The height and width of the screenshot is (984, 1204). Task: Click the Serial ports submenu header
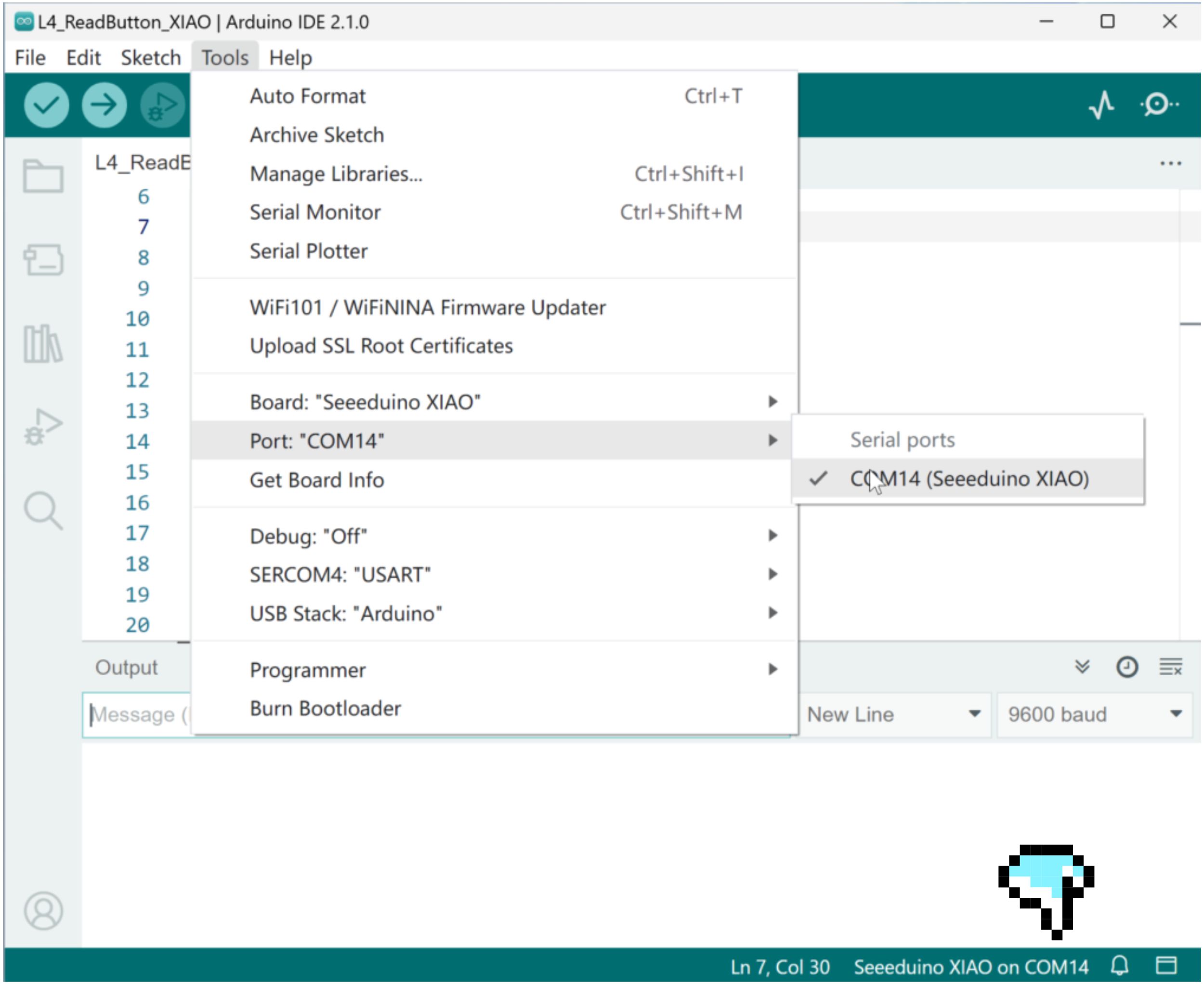click(903, 440)
